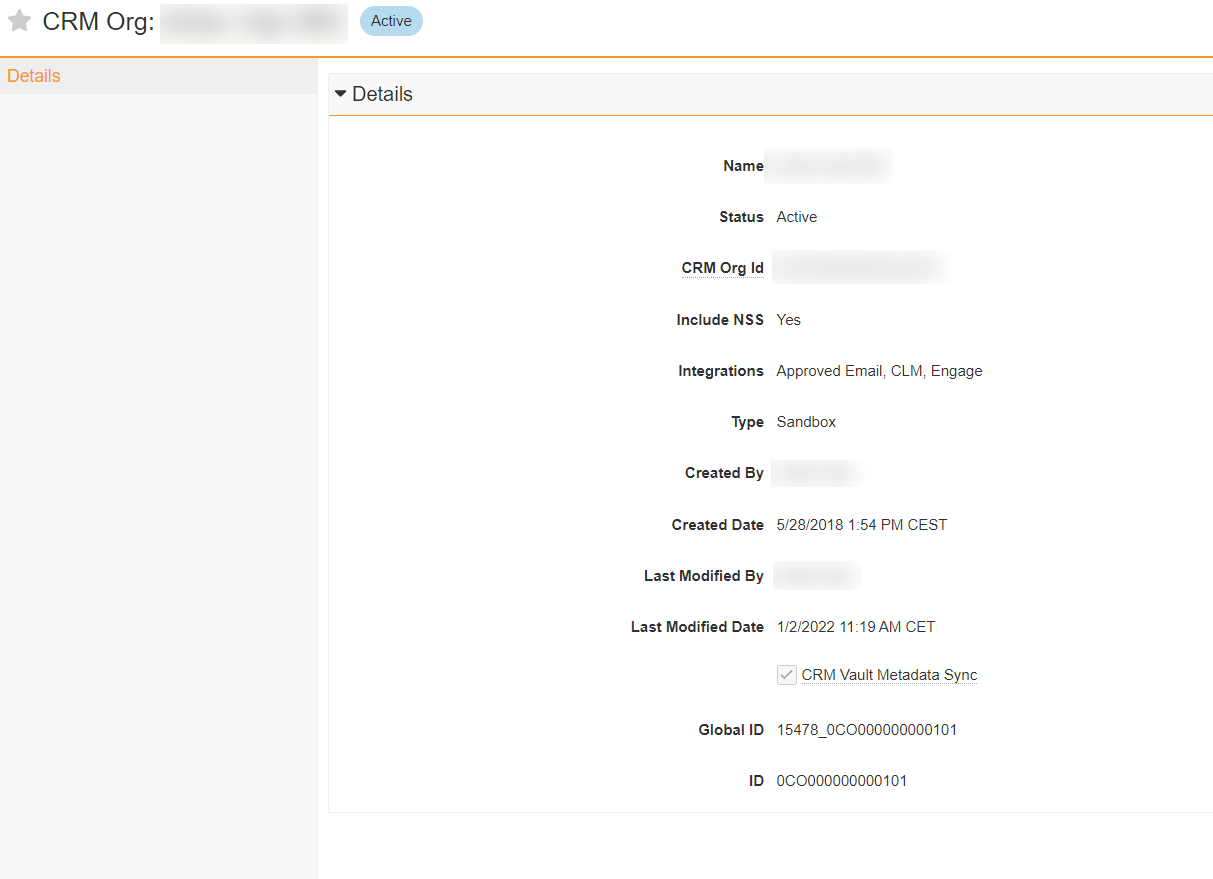Click the CRM Org page title text
Screen dimensions: 1213x879
tap(98, 22)
